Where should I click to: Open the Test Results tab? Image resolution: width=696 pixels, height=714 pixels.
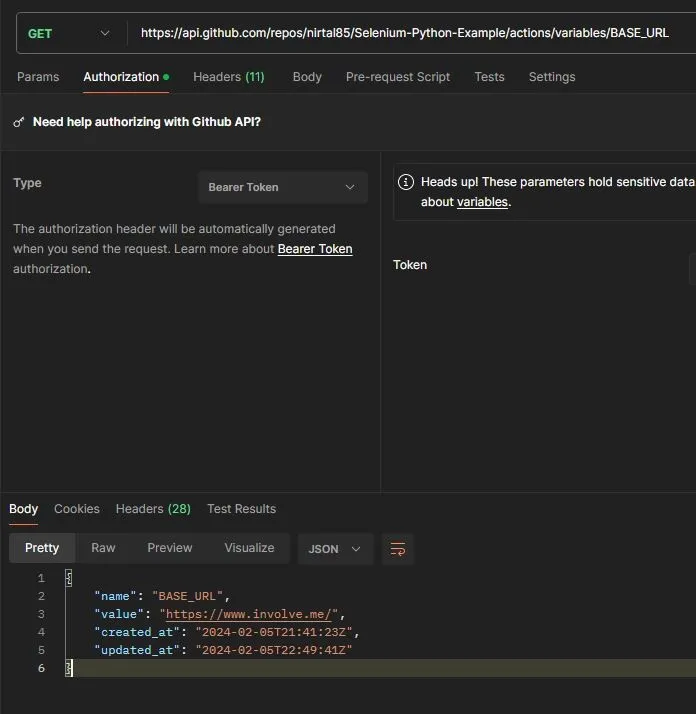(241, 509)
